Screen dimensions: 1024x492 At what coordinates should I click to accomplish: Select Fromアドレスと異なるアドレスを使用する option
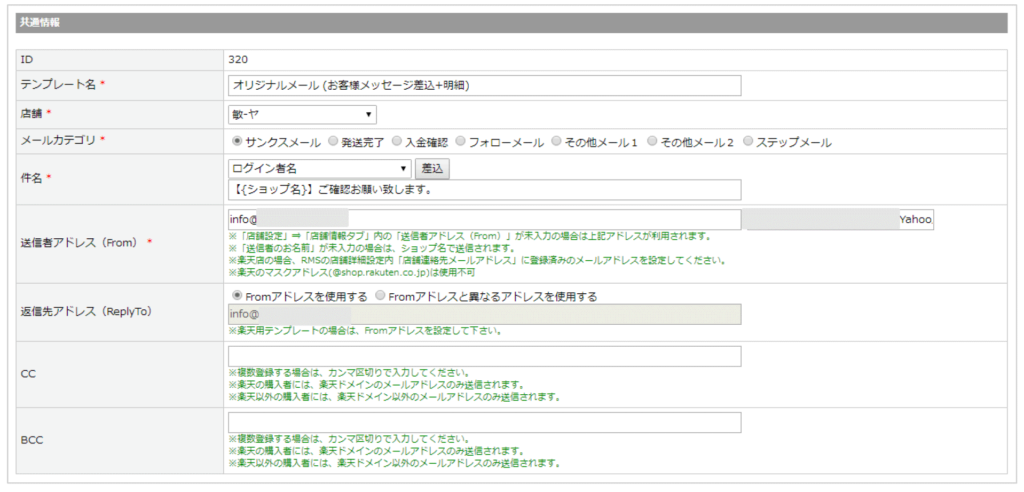pyautogui.click(x=380, y=296)
